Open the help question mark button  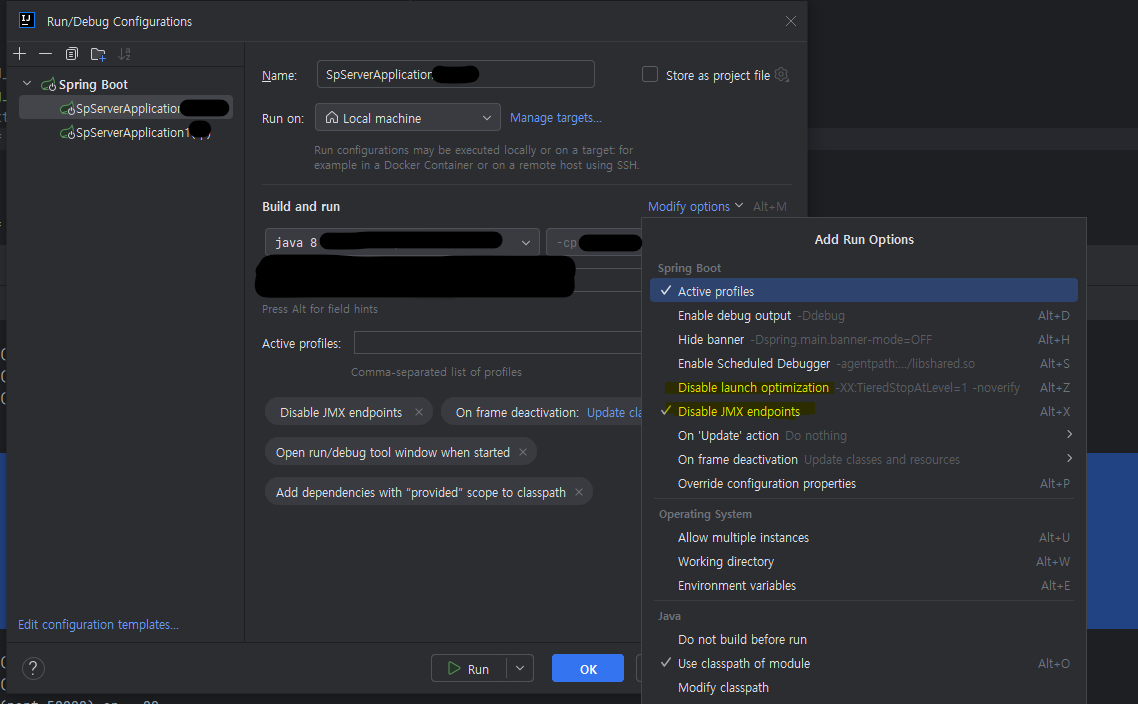point(33,668)
